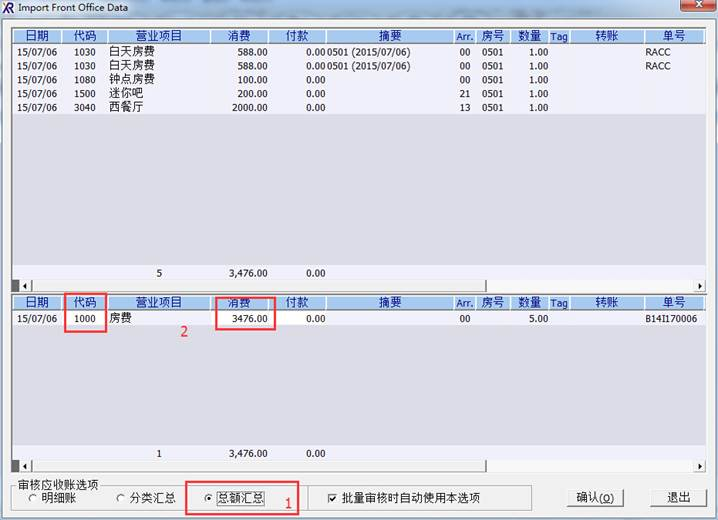Click the 代码 header in lower table

click(85, 302)
